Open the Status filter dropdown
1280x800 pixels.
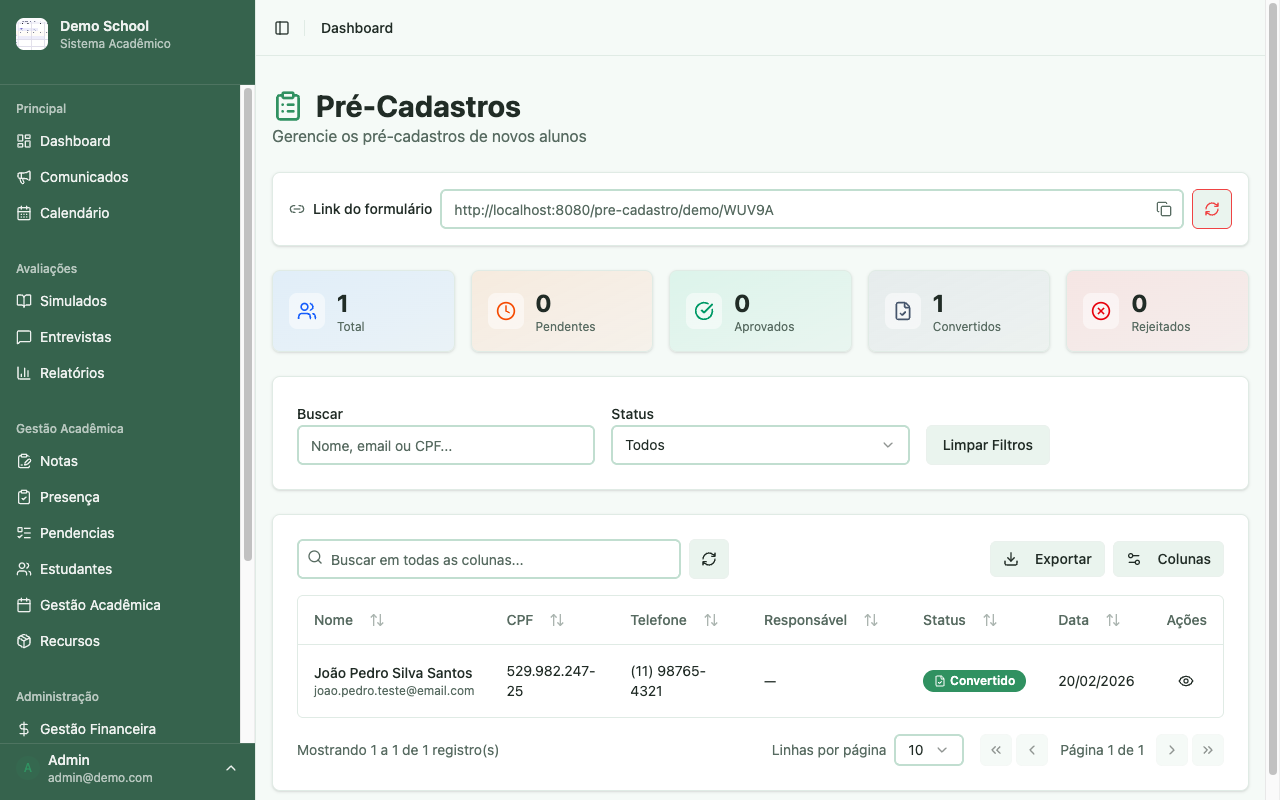pos(760,445)
